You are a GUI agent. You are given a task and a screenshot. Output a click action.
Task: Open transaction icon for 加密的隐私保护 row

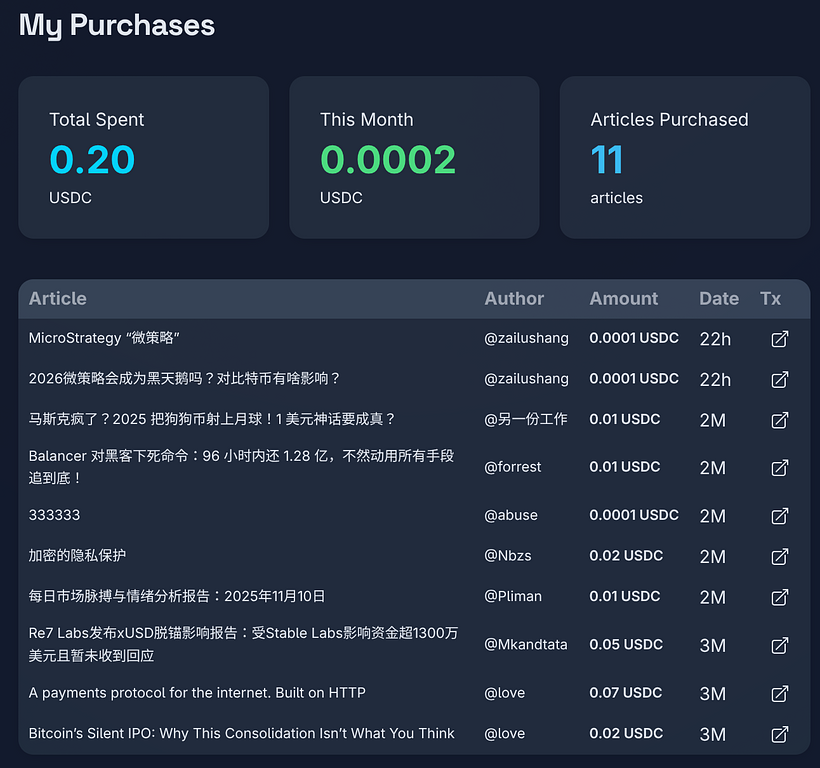(x=780, y=556)
